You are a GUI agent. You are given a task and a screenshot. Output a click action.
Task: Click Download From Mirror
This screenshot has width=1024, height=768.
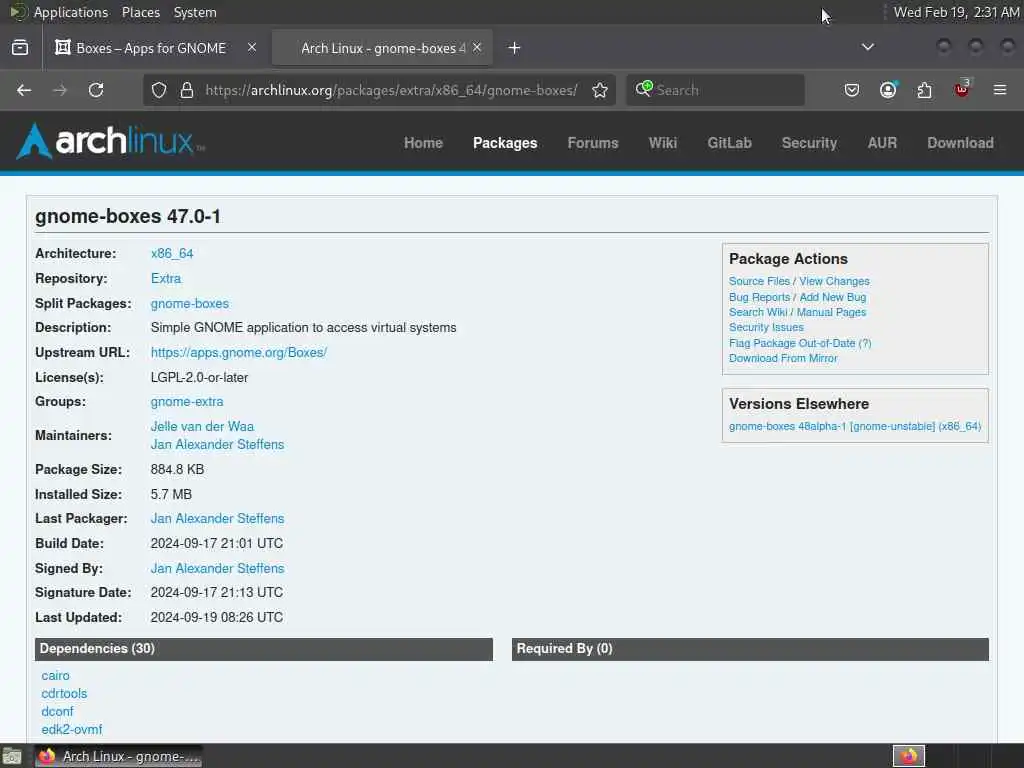pos(783,358)
